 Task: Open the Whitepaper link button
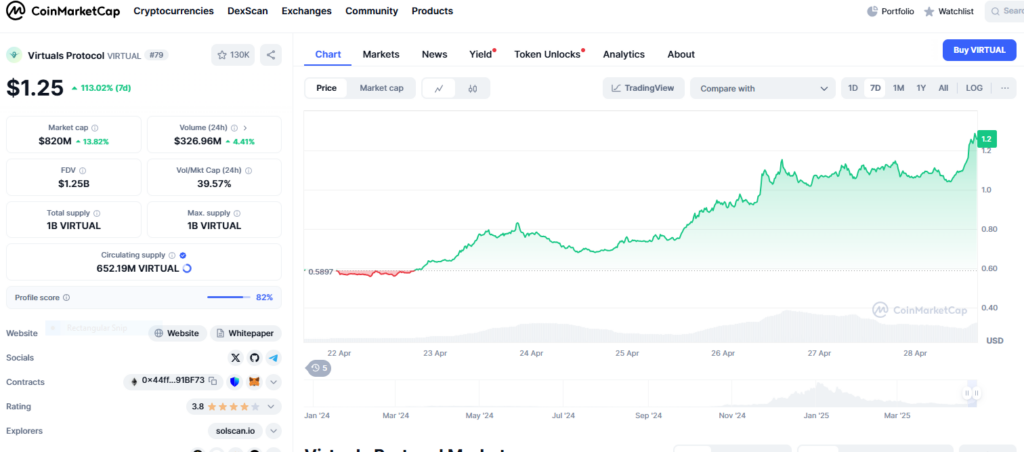click(x=246, y=333)
